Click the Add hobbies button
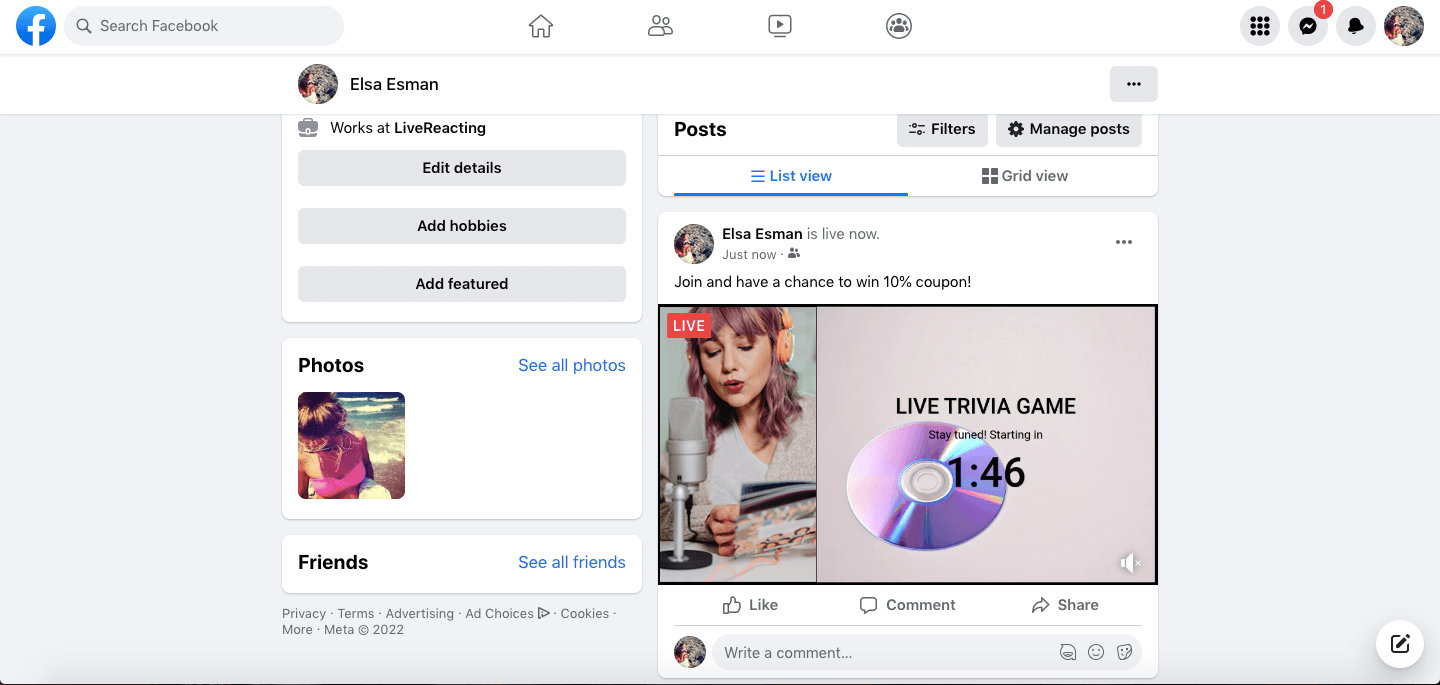1440x685 pixels. 462,226
